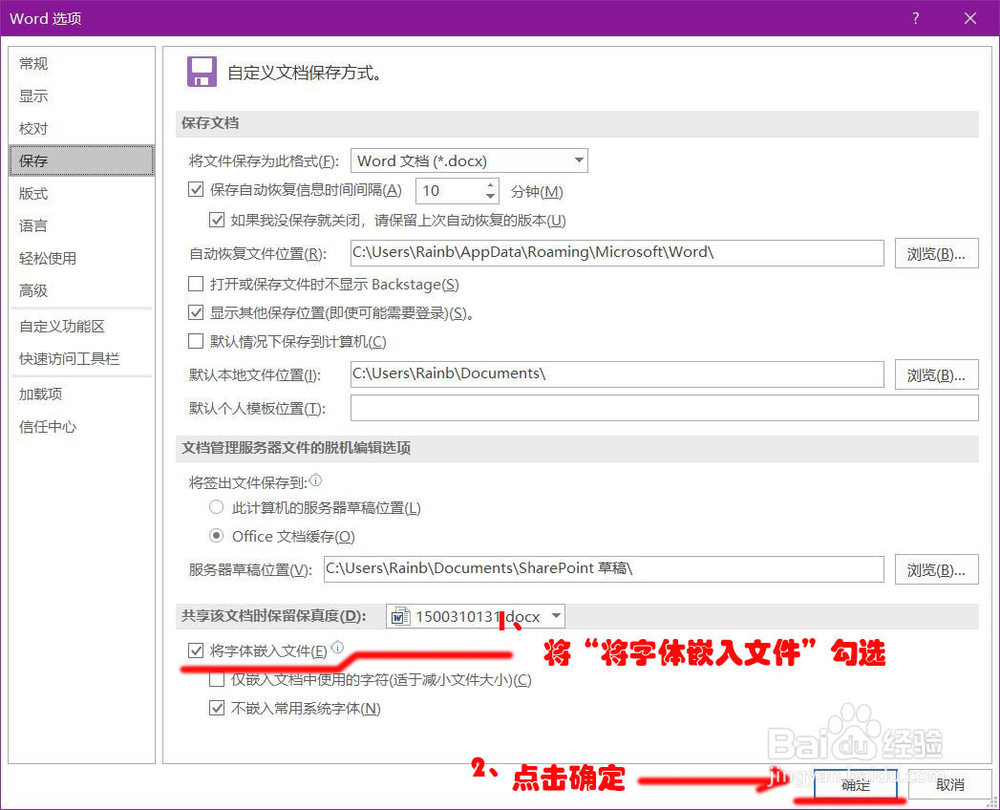
Task: Open the dialog Help question mark
Action: [915, 18]
